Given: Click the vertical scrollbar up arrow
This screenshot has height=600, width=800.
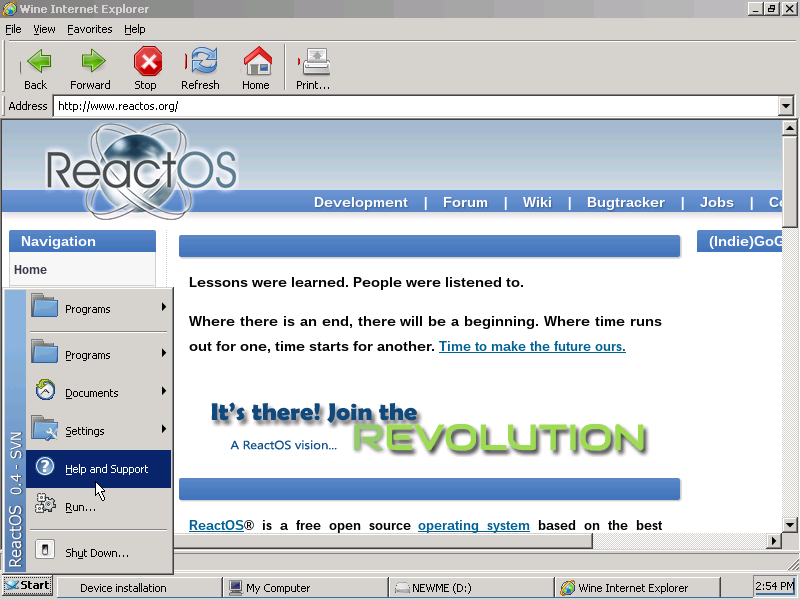Looking at the screenshot, I should tap(789, 128).
